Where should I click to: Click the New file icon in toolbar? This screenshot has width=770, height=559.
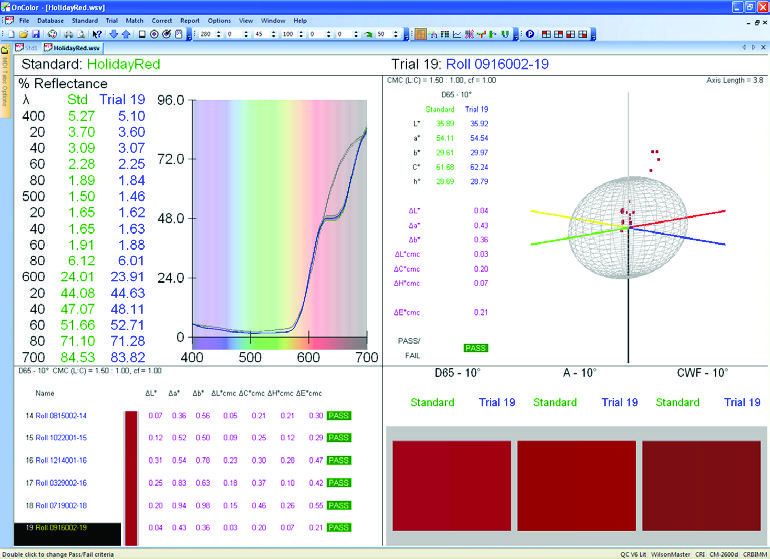click(8, 34)
